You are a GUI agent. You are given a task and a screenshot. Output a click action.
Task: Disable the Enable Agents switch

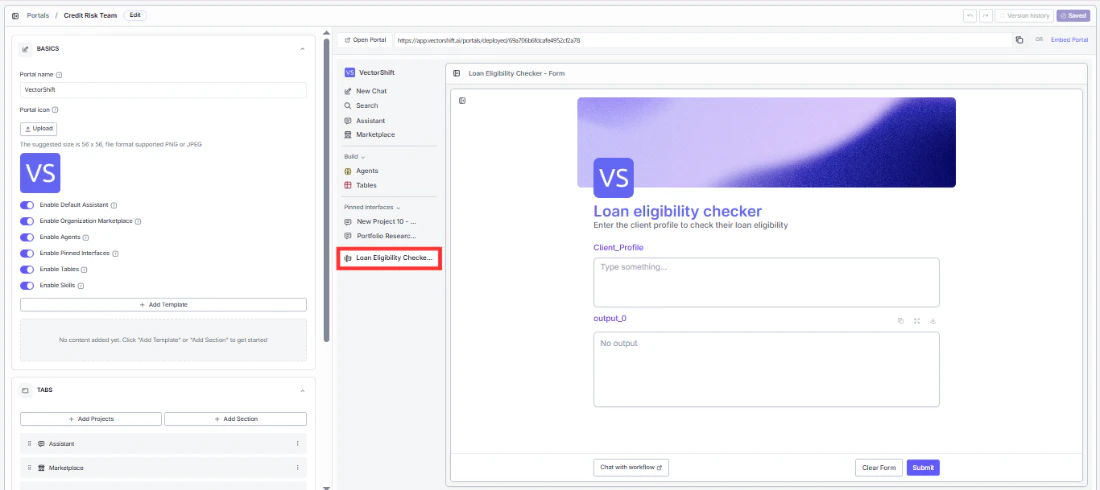[x=27, y=237]
